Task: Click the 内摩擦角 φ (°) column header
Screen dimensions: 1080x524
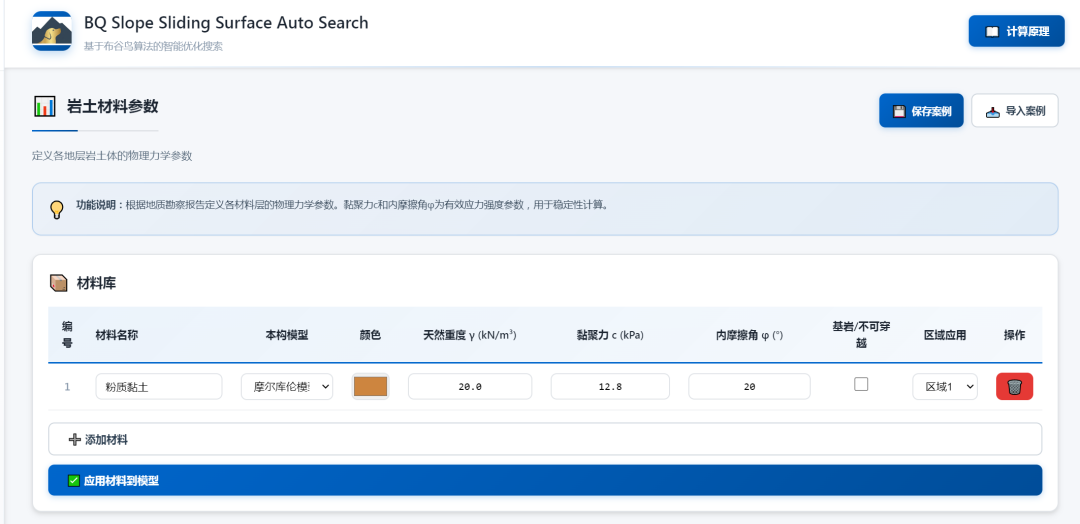Action: click(x=749, y=335)
